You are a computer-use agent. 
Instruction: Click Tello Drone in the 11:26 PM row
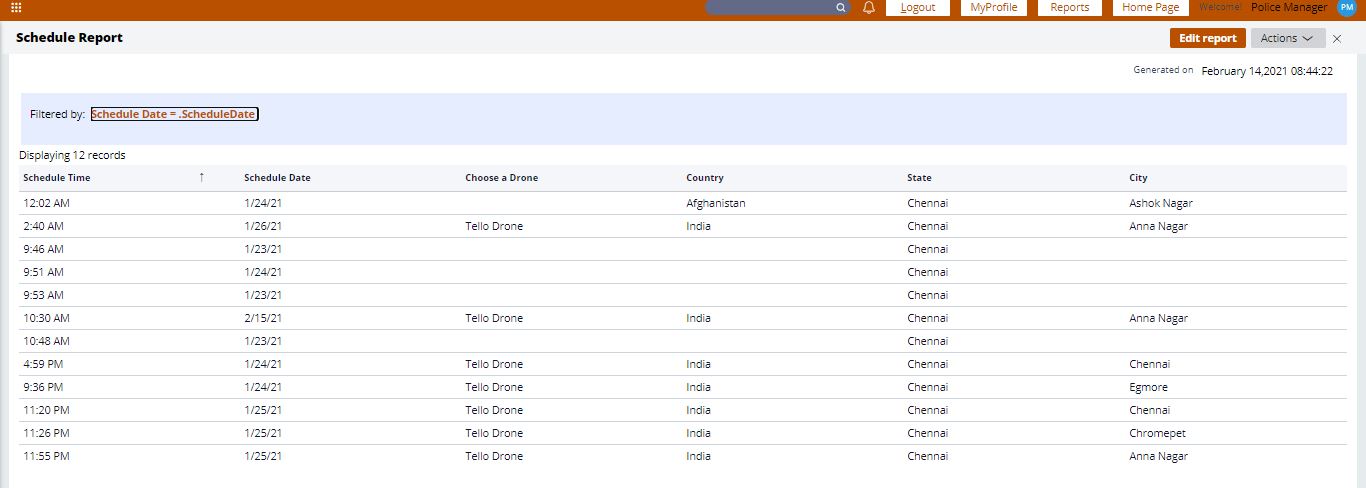tap(494, 433)
